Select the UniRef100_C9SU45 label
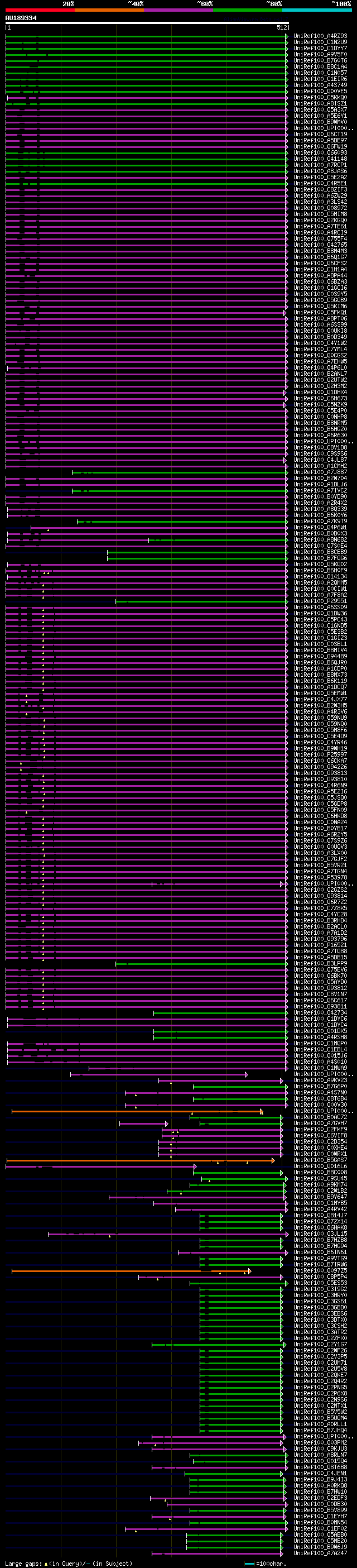This screenshot has width=357, height=1568. (321, 1178)
